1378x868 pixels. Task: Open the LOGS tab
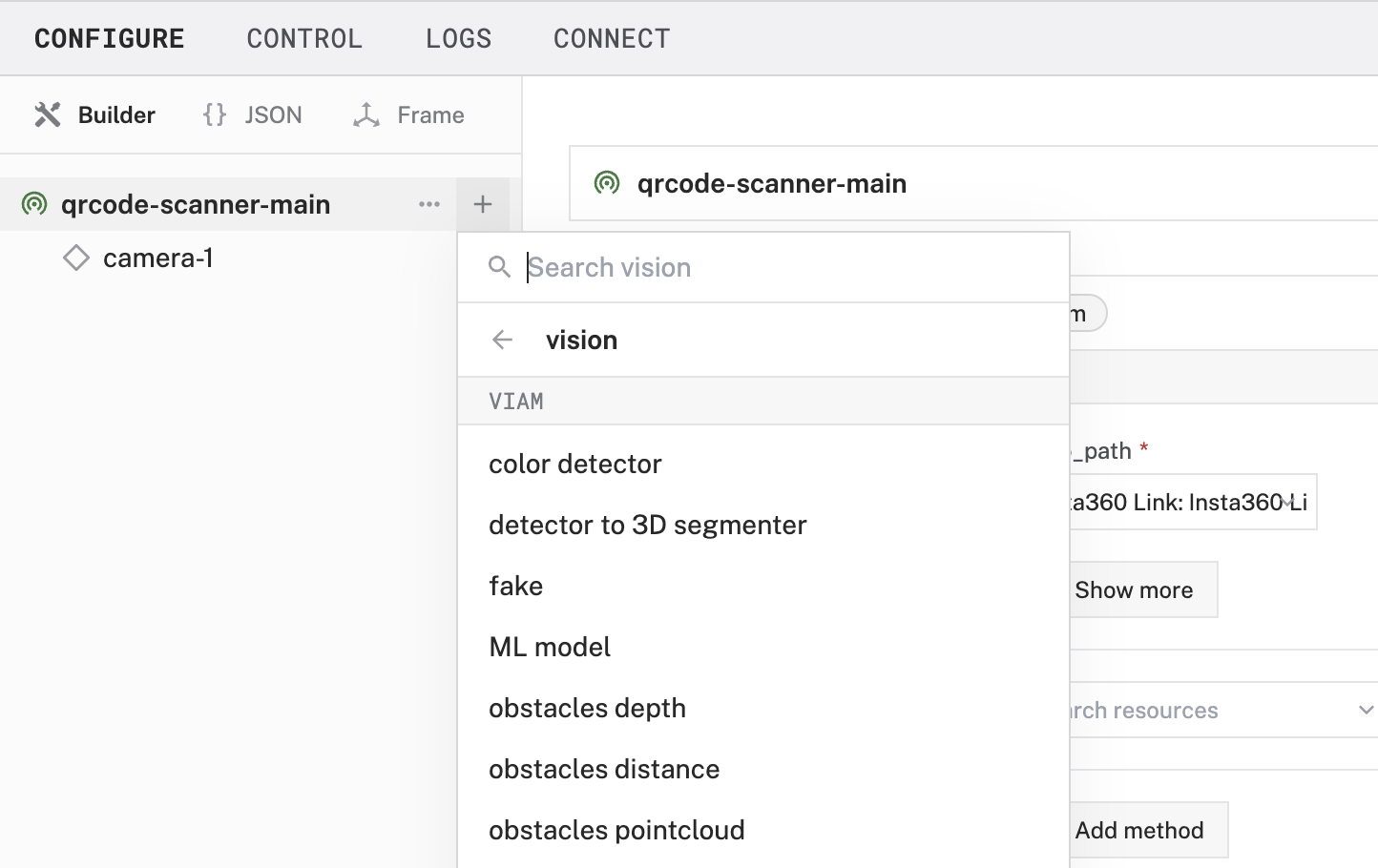458,38
